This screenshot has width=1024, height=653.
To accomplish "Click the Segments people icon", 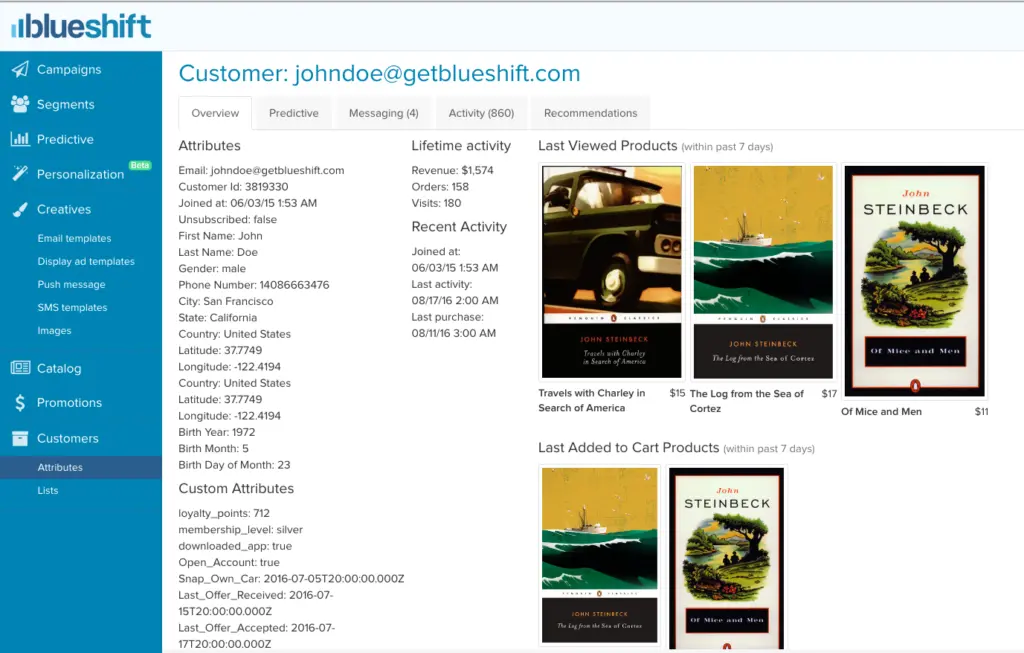I will pyautogui.click(x=20, y=104).
